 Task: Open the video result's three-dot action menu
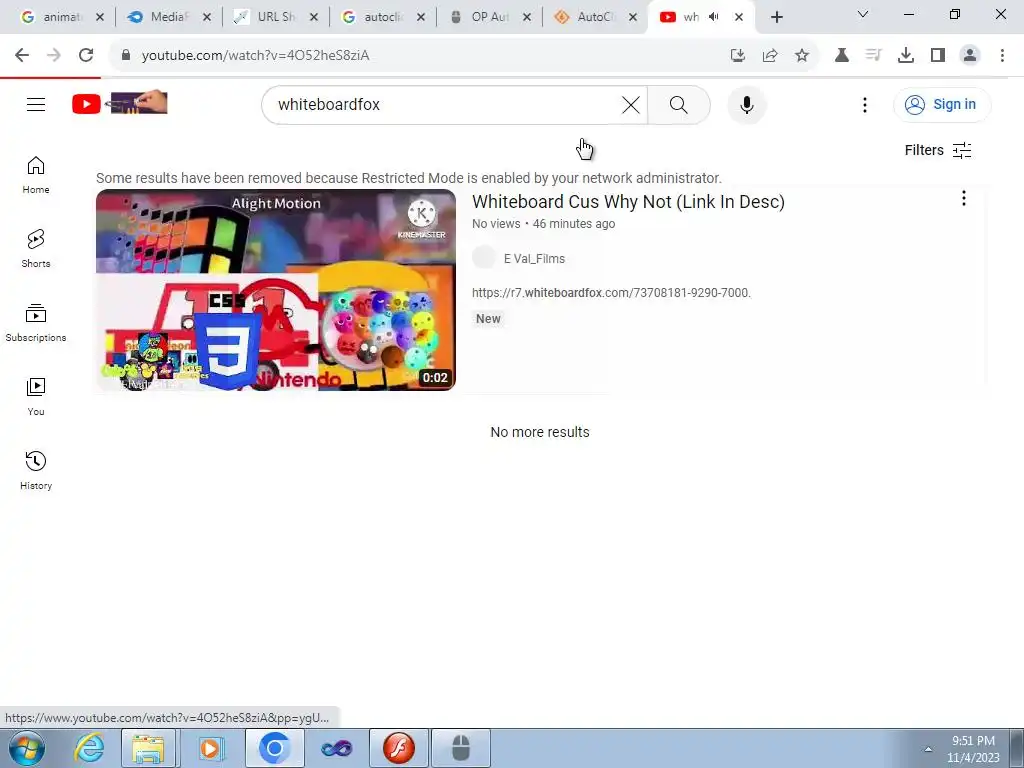coord(964,199)
